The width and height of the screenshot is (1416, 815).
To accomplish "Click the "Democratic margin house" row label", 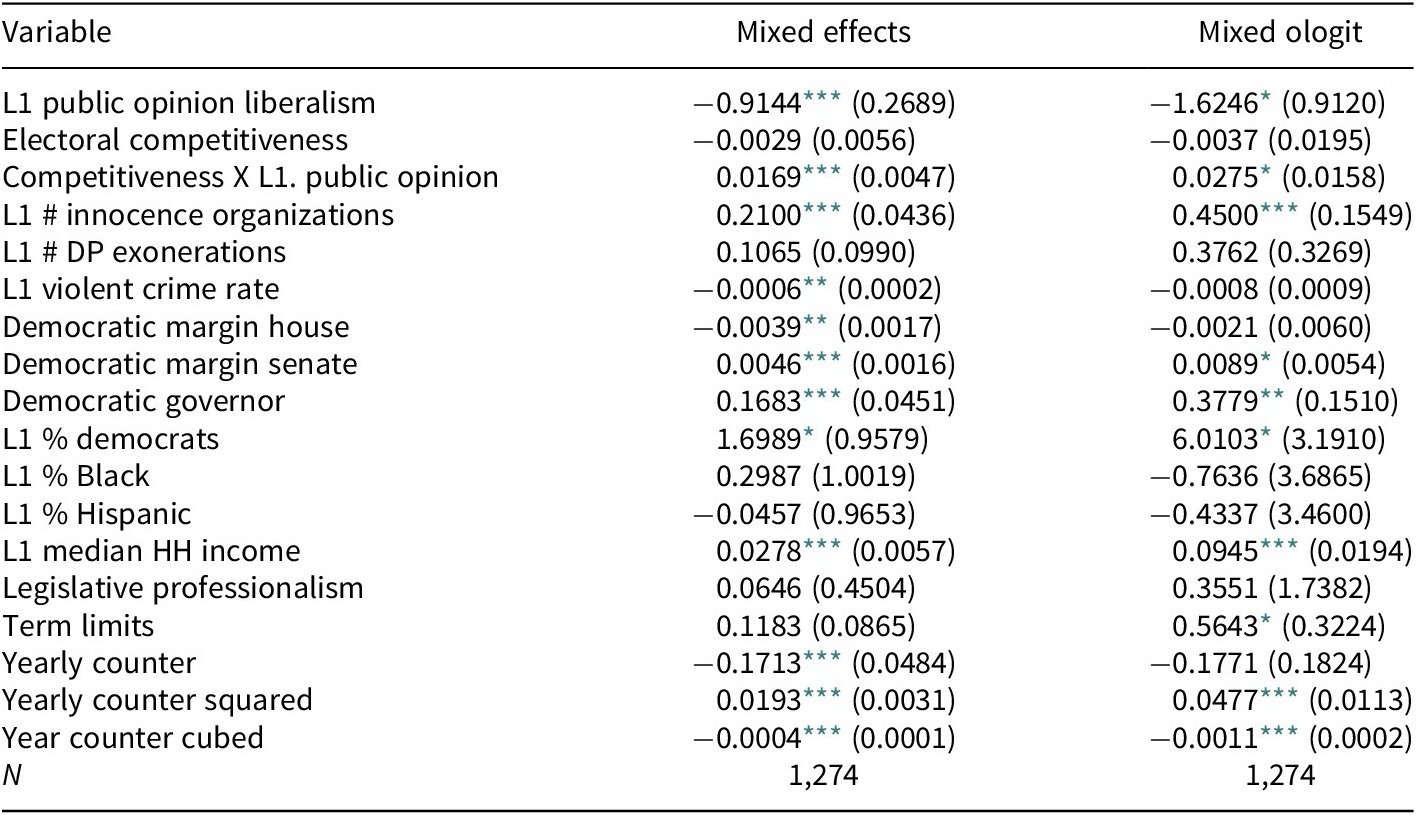I will pos(176,327).
